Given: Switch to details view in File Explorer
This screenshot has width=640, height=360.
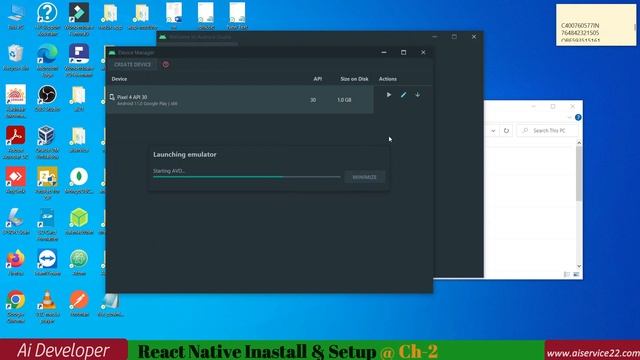Looking at the screenshot, I should (x=567, y=275).
